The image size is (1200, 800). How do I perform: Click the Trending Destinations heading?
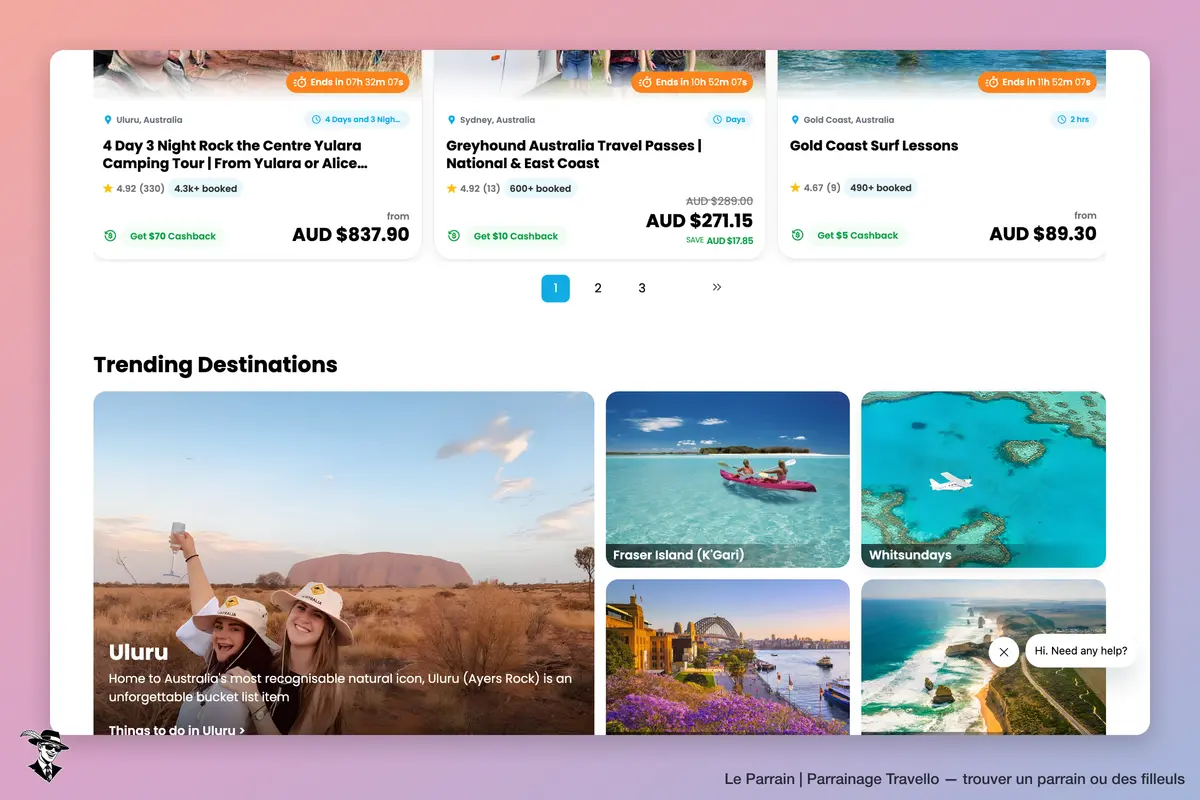pos(216,364)
